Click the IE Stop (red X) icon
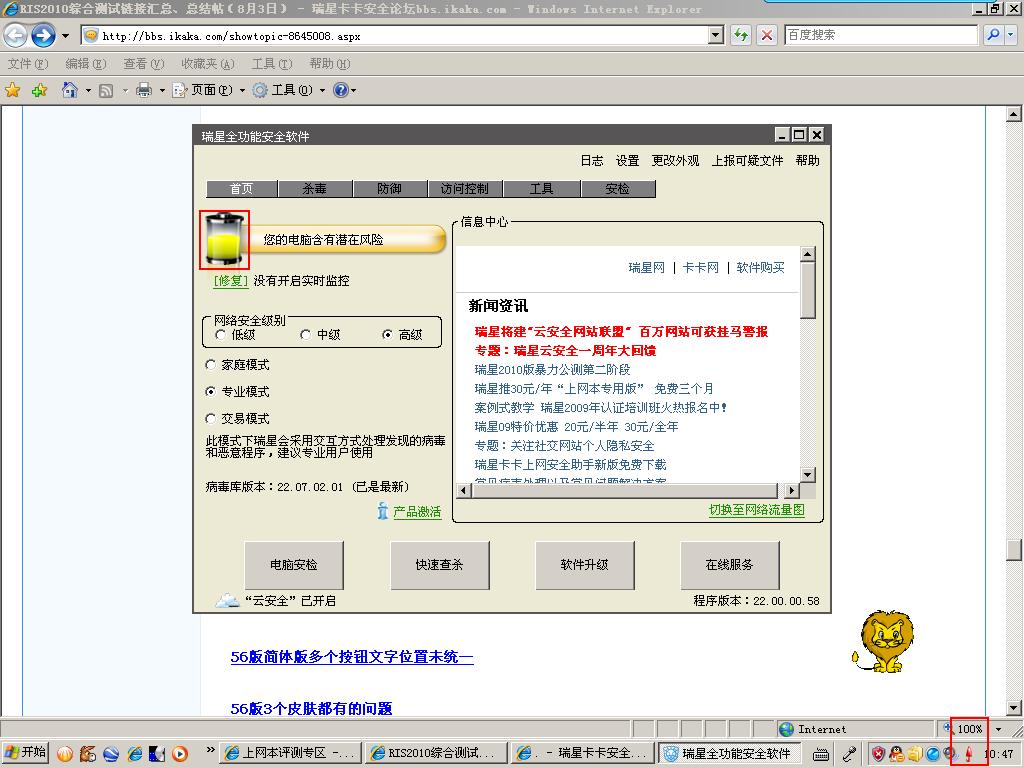Viewport: 1024px width, 768px height. (x=767, y=35)
